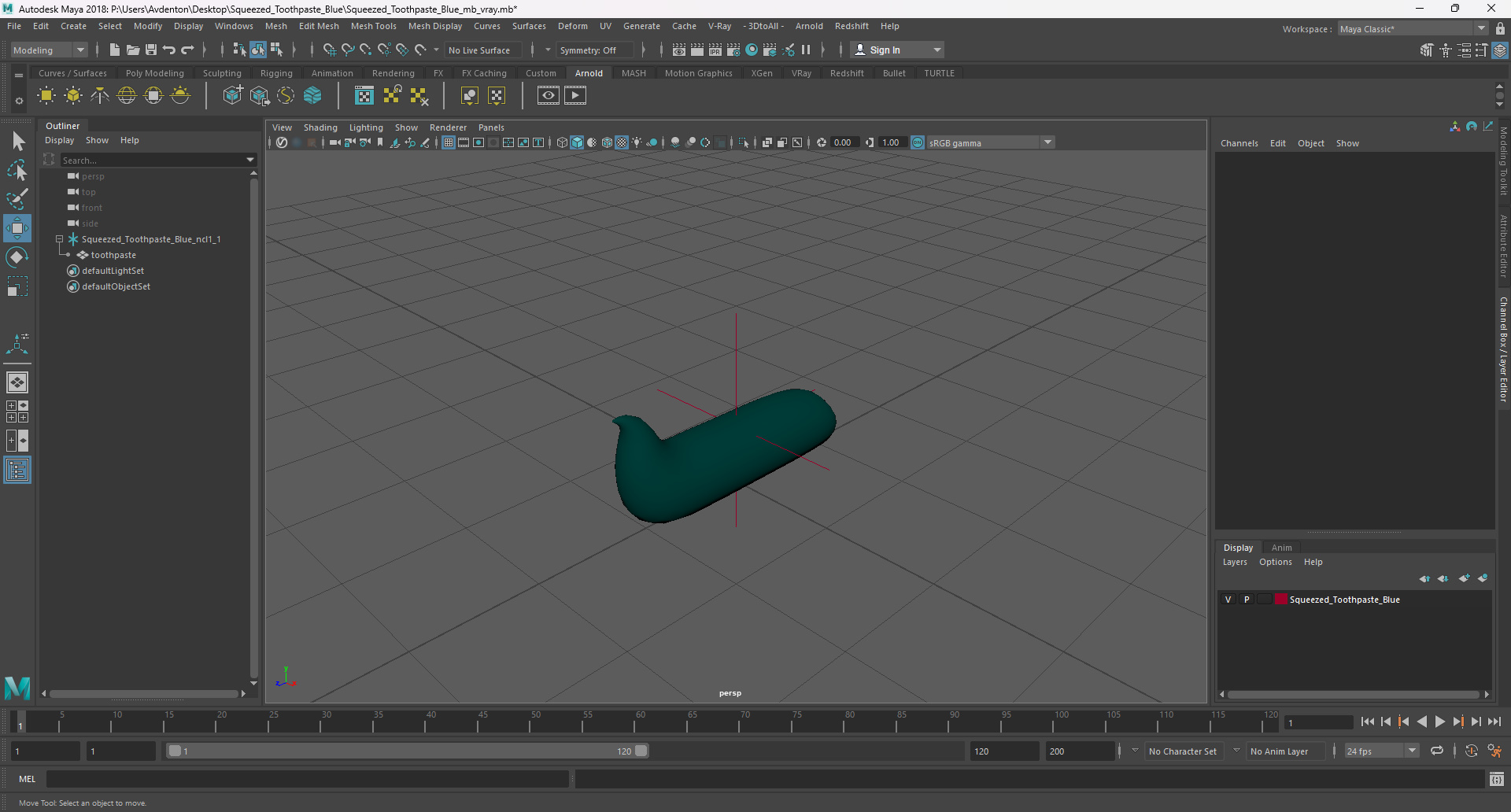
Task: Create Arnold curve collector from the shelf
Action: tap(286, 96)
